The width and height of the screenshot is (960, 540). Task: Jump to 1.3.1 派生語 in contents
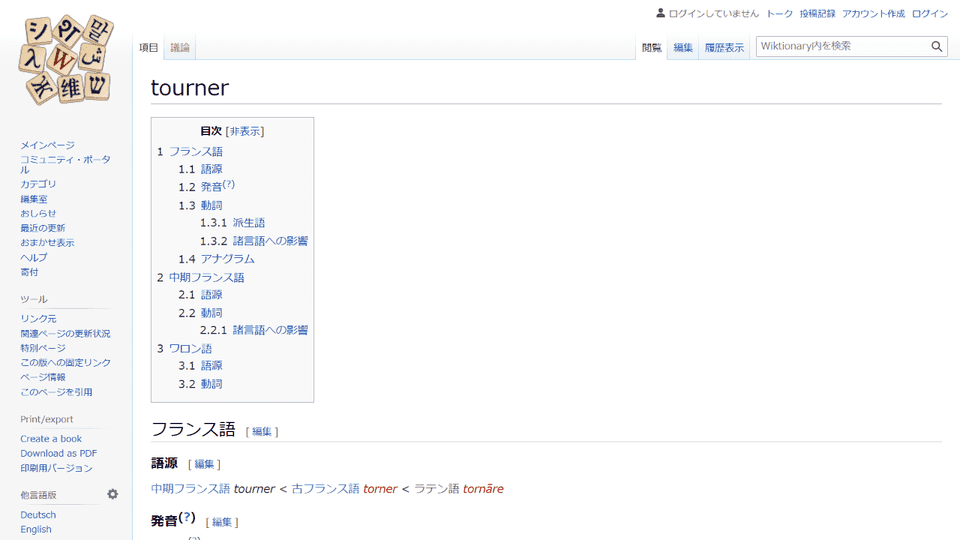tap(248, 223)
